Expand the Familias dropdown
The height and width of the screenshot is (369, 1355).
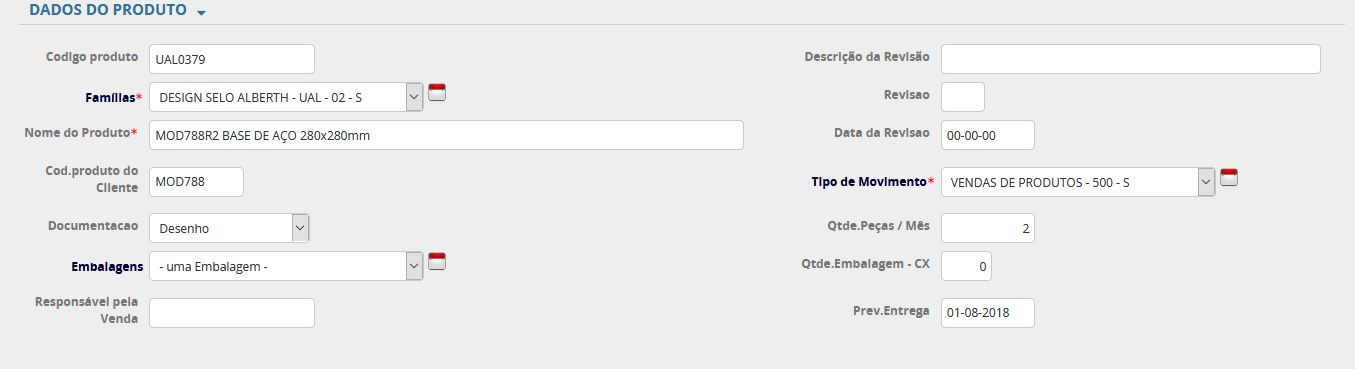(x=286, y=97)
